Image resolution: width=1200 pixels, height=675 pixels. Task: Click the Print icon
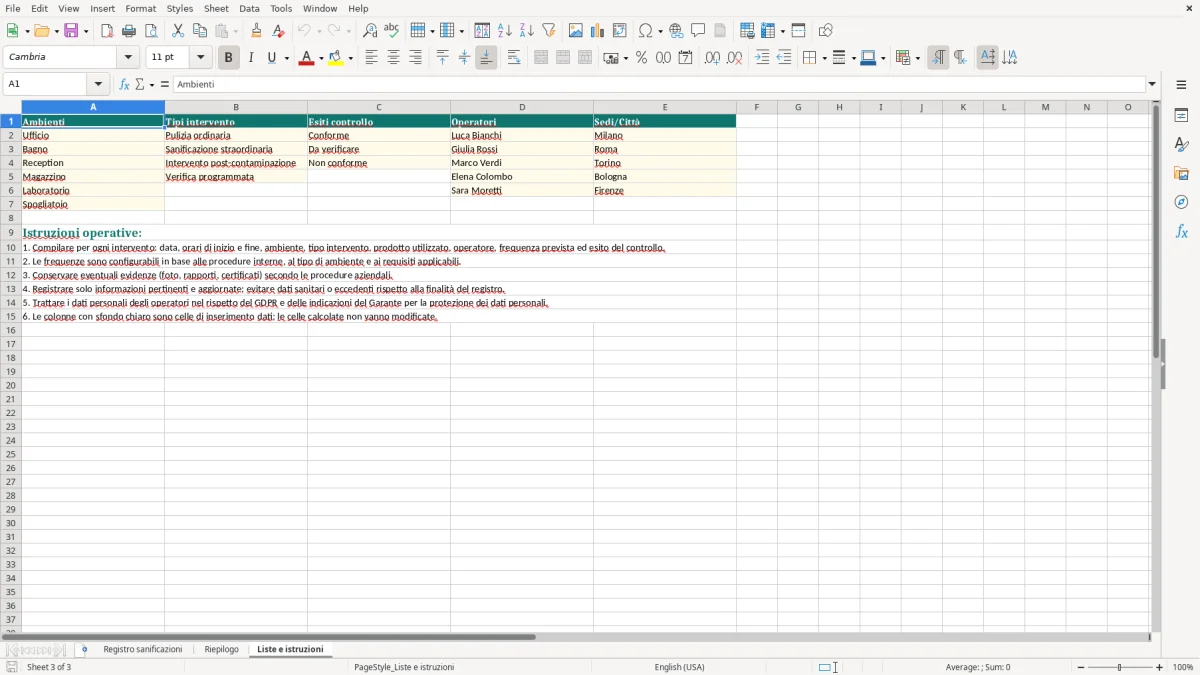click(x=129, y=31)
